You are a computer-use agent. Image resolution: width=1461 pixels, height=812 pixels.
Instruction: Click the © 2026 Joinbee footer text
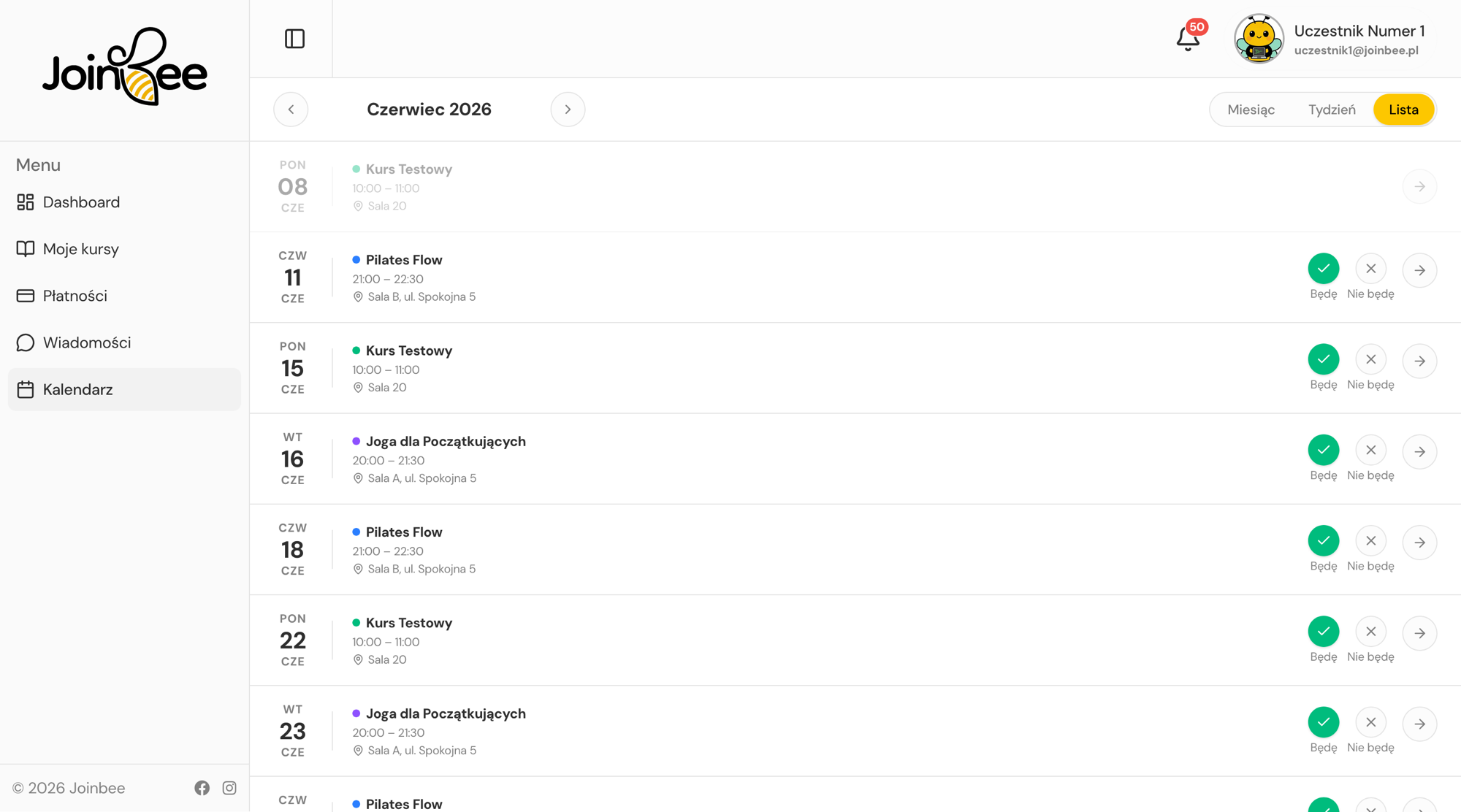coord(69,788)
